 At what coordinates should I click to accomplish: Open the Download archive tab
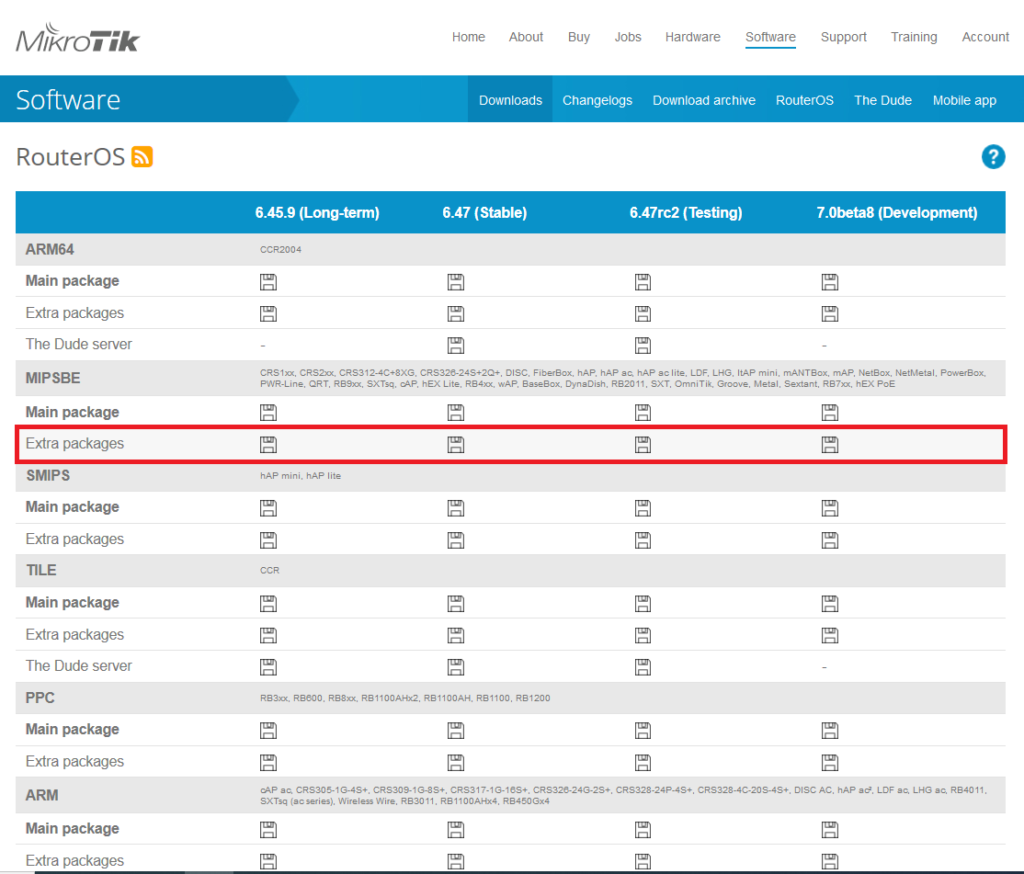click(704, 100)
